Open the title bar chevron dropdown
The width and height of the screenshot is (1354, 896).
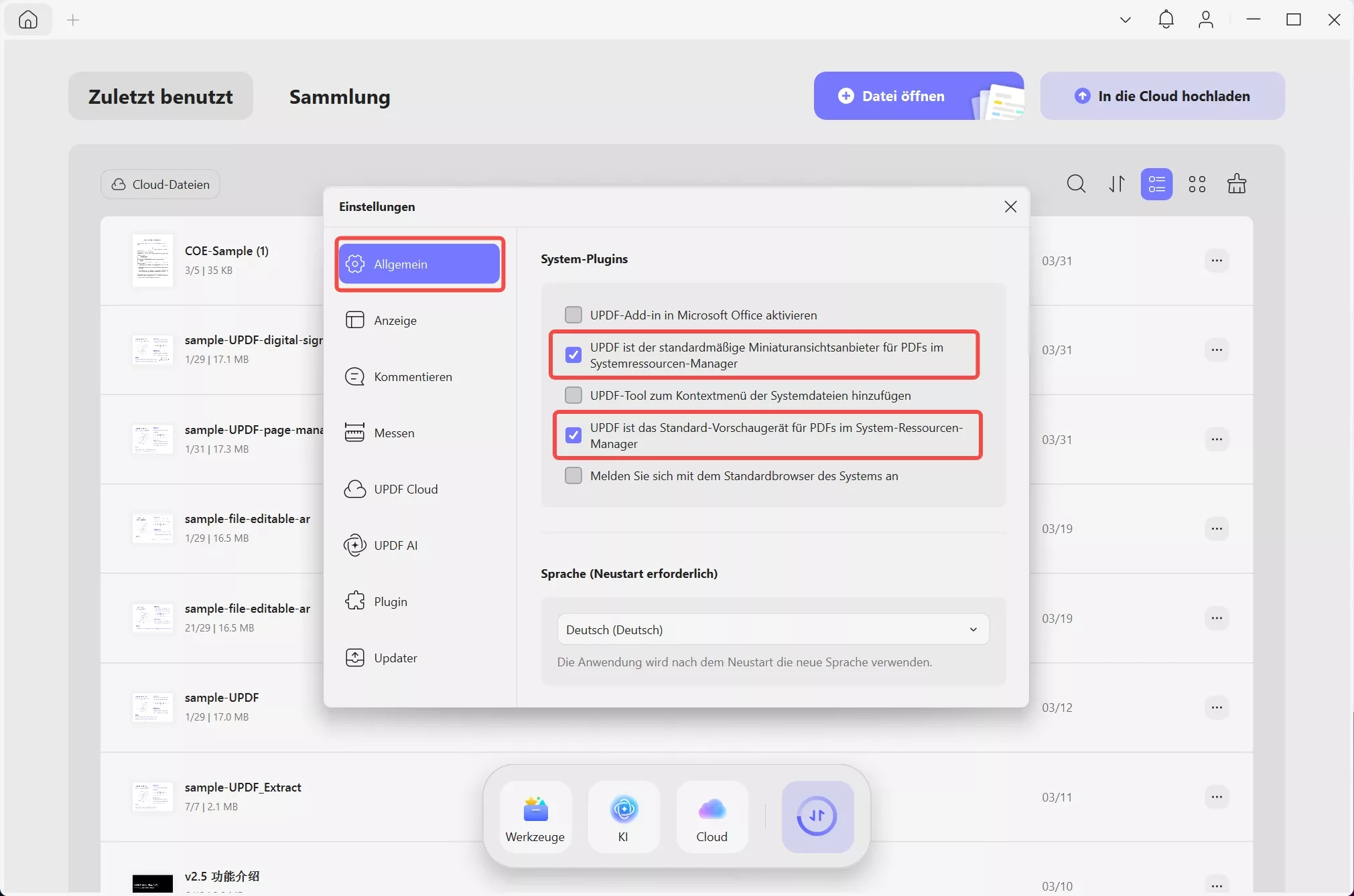1125,20
